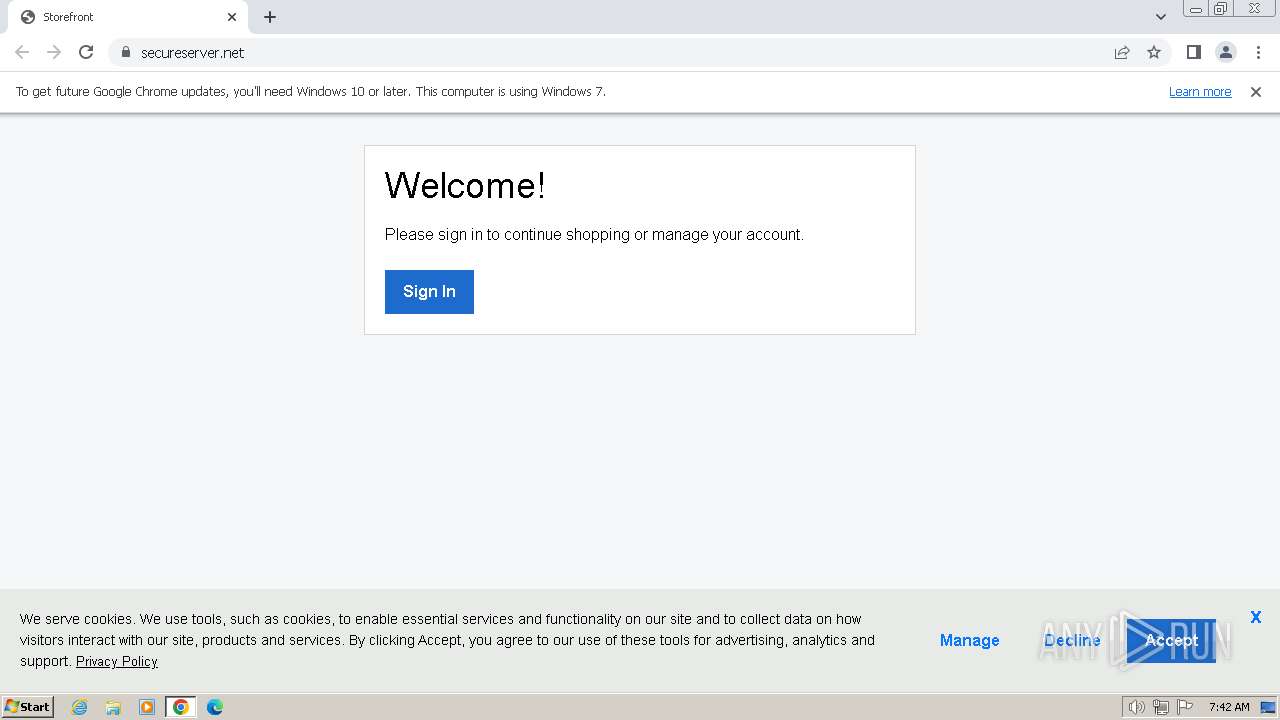Share this page icon
The width and height of the screenshot is (1280, 720).
(x=1122, y=52)
